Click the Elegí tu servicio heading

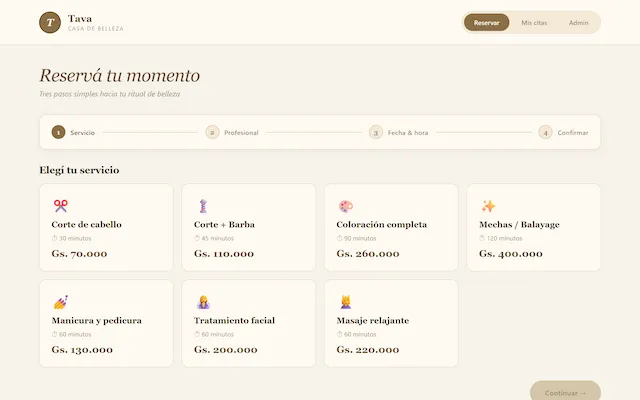79,170
